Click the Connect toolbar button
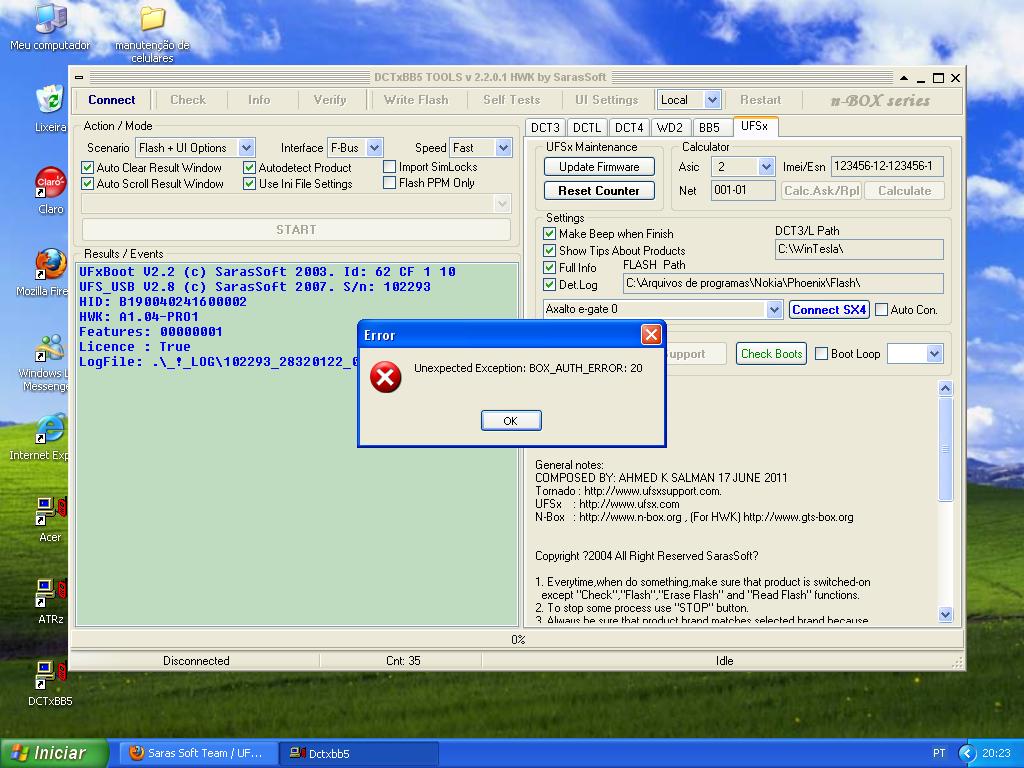Viewport: 1024px width, 768px height. pyautogui.click(x=112, y=100)
